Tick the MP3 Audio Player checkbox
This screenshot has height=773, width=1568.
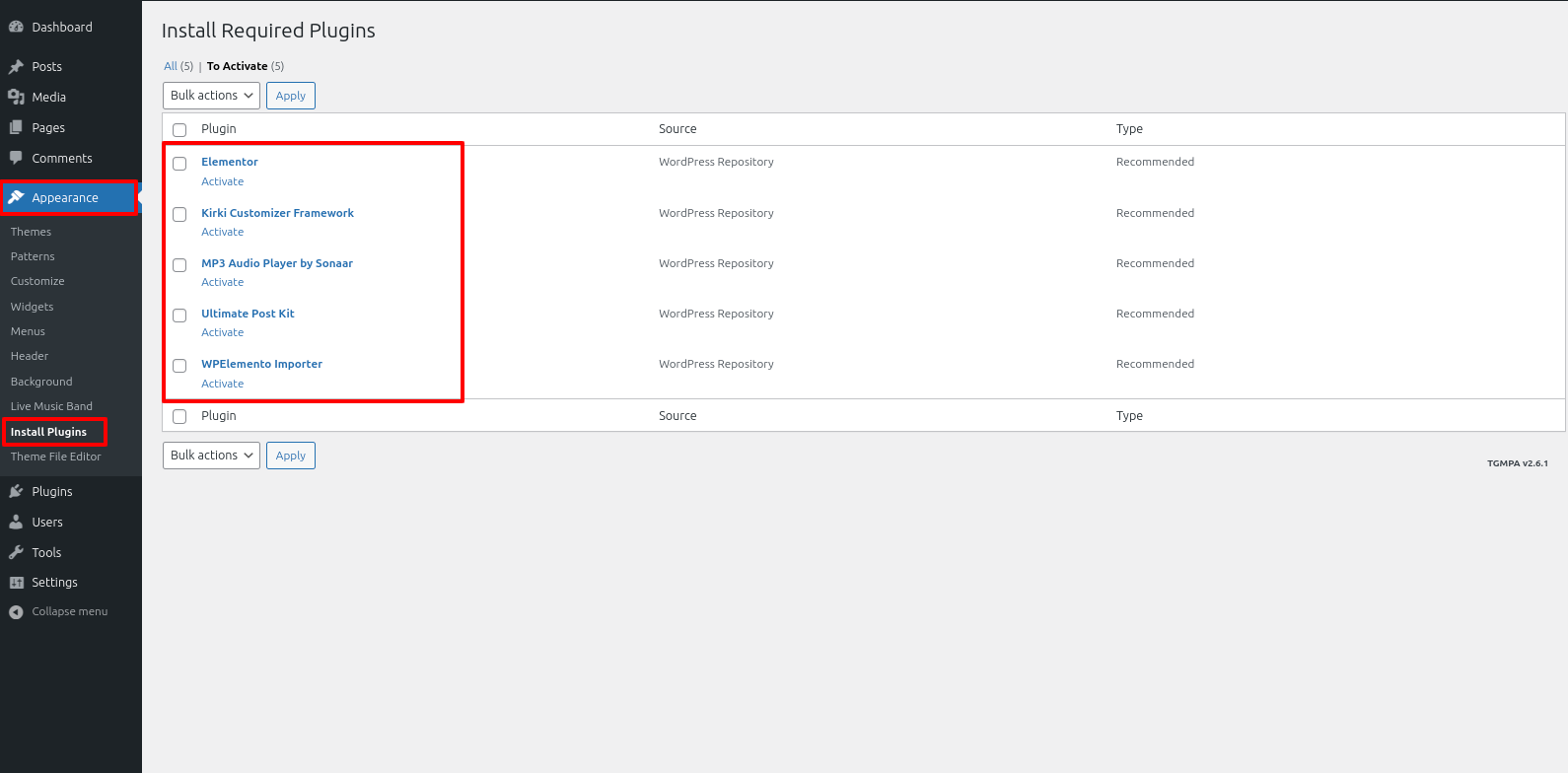[179, 265]
